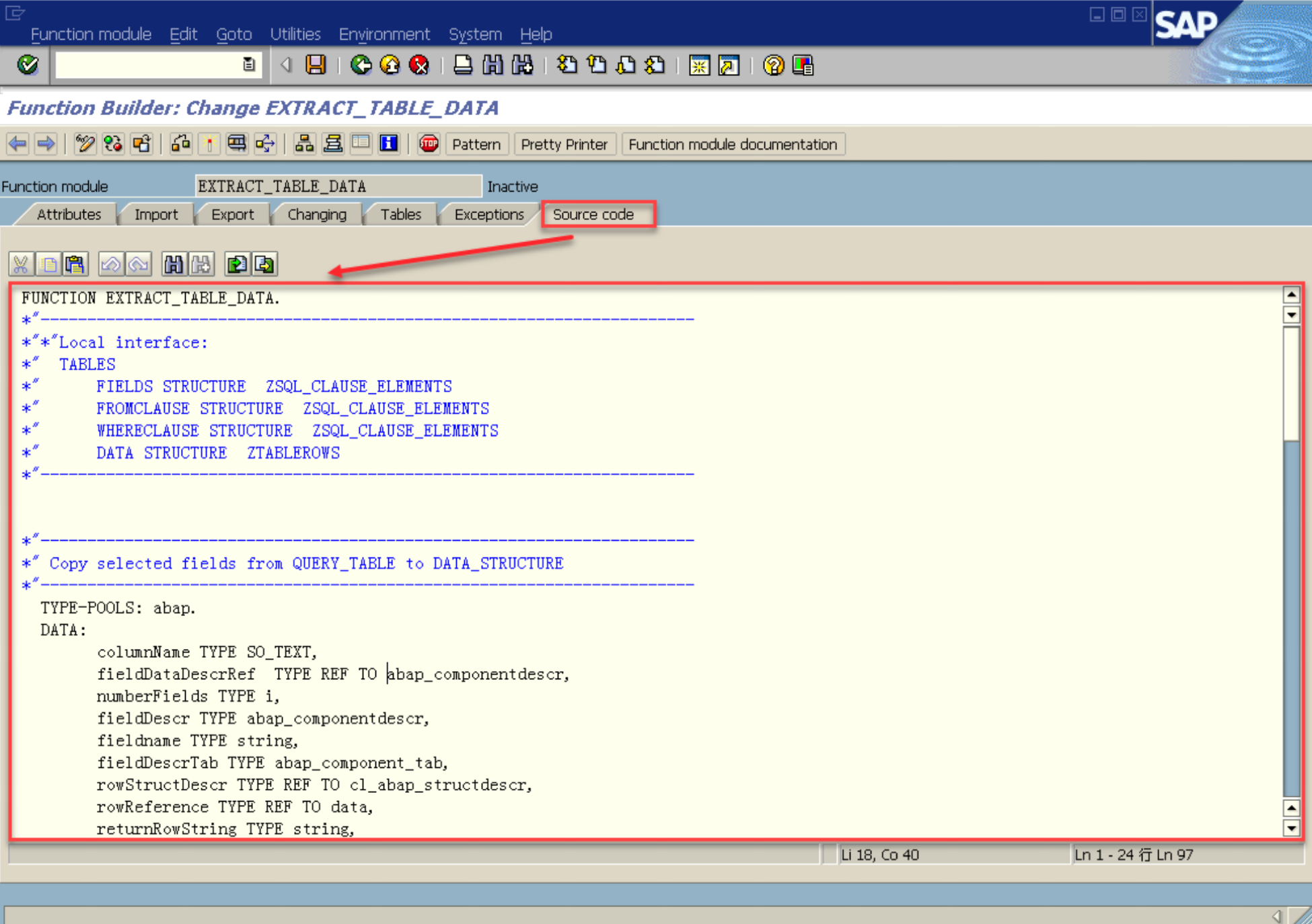Image resolution: width=1312 pixels, height=924 pixels.
Task: Open the command field history dropdown
Action: 249,65
